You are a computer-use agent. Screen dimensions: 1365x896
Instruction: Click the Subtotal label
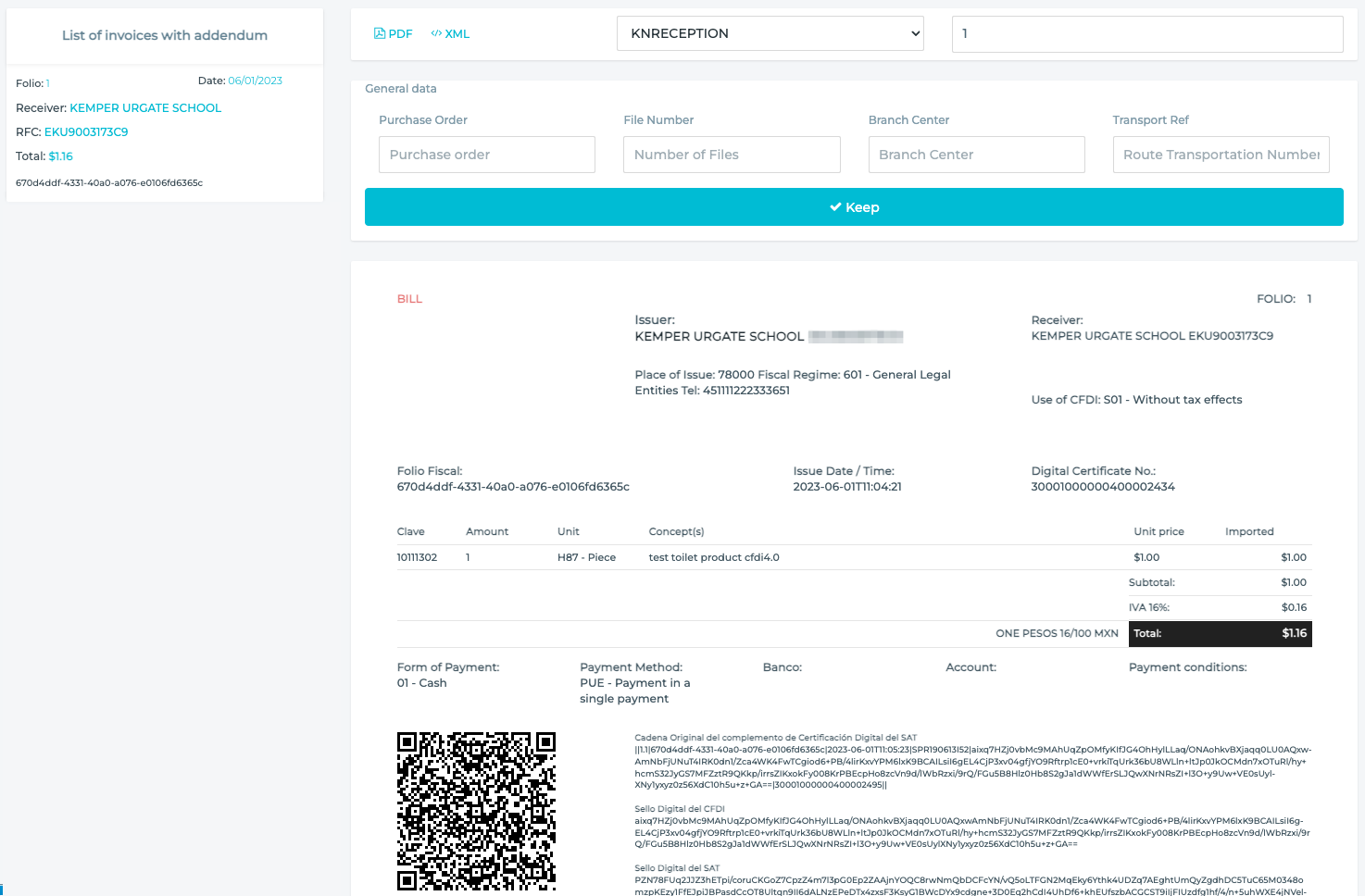[1152, 582]
